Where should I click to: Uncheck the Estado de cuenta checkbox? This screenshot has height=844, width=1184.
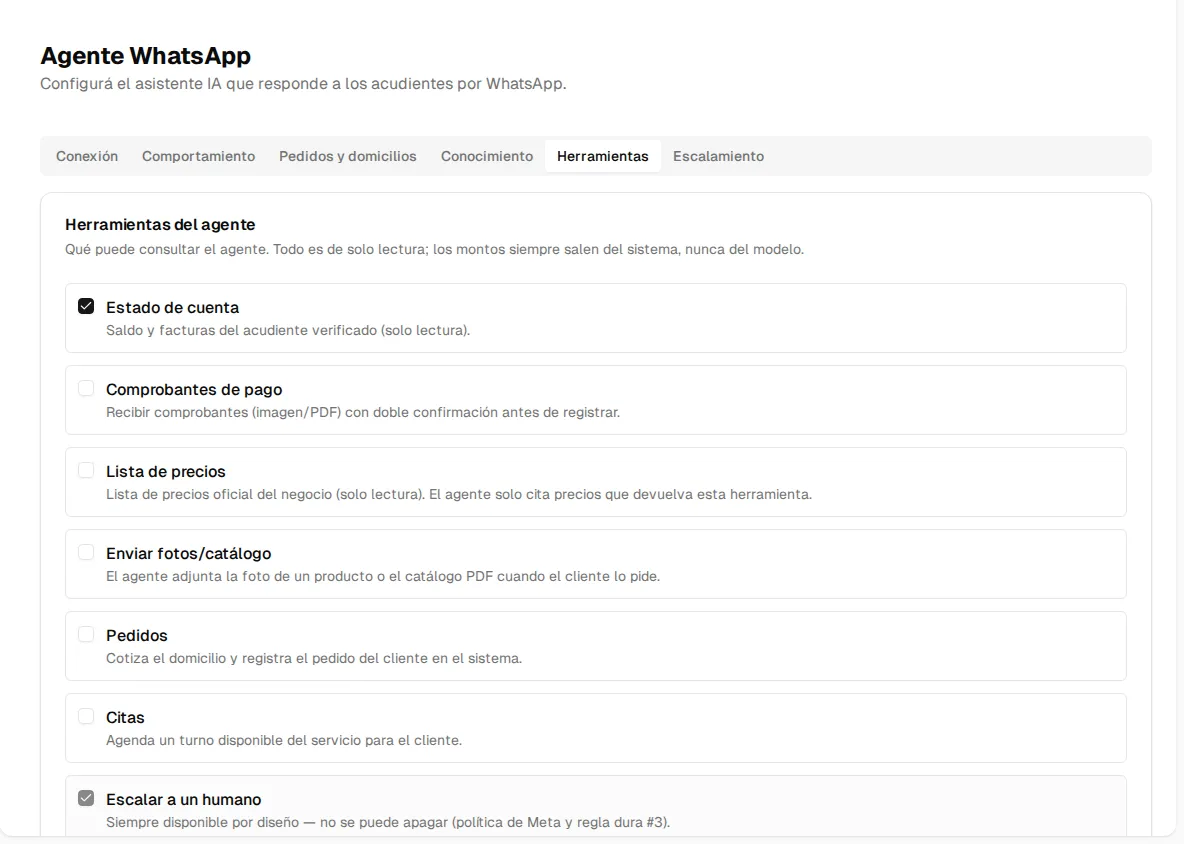[86, 306]
